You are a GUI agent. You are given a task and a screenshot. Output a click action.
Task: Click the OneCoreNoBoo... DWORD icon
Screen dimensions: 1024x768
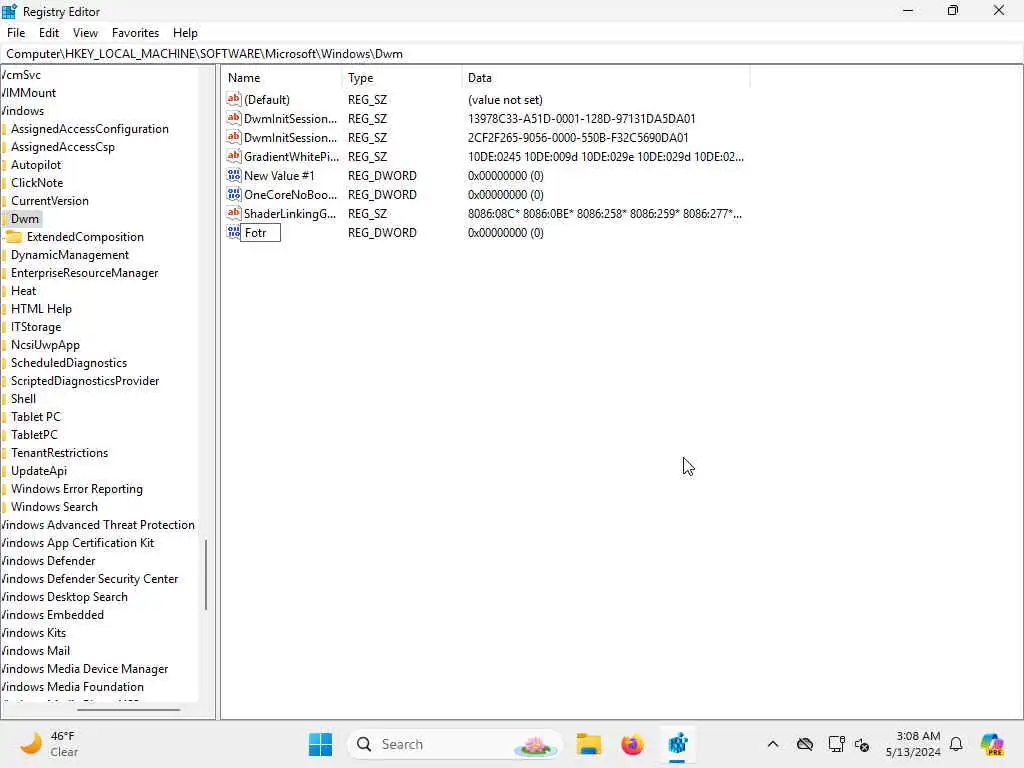point(234,194)
